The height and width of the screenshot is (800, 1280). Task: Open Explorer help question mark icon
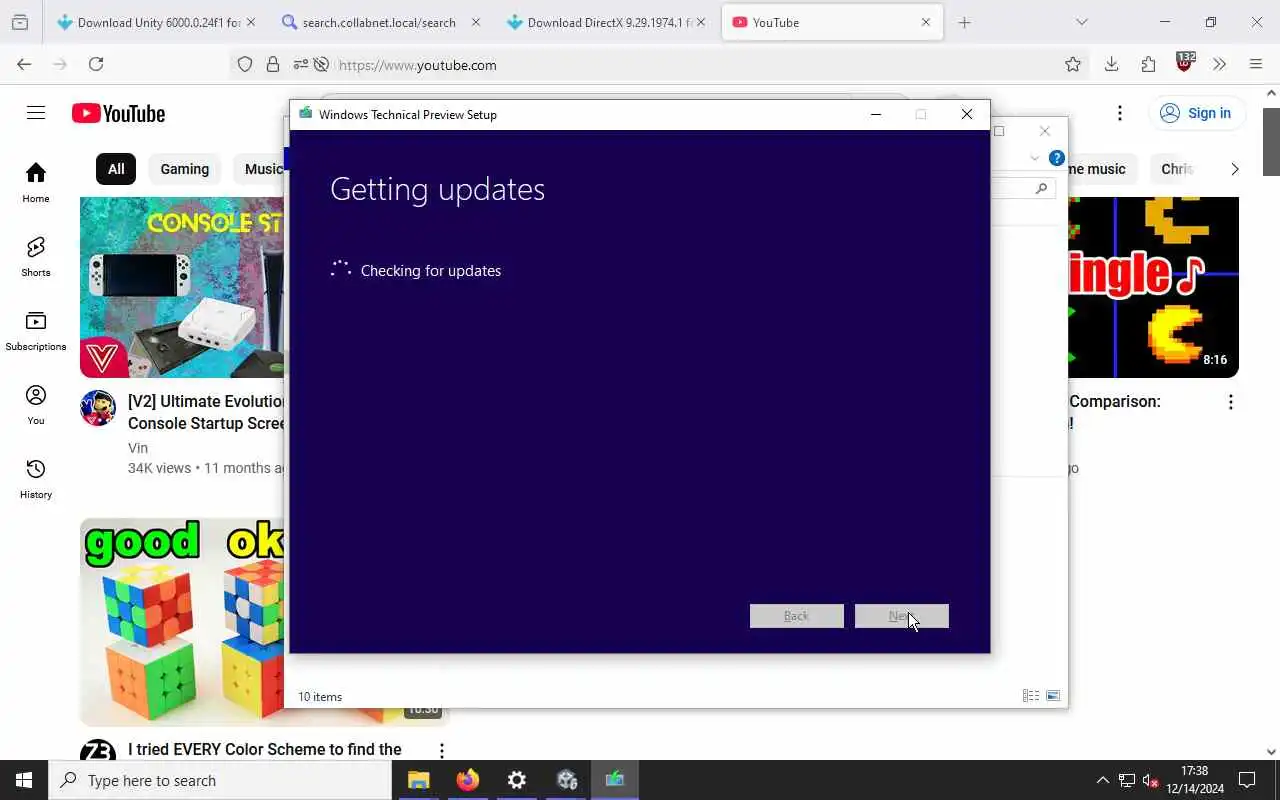(1057, 158)
